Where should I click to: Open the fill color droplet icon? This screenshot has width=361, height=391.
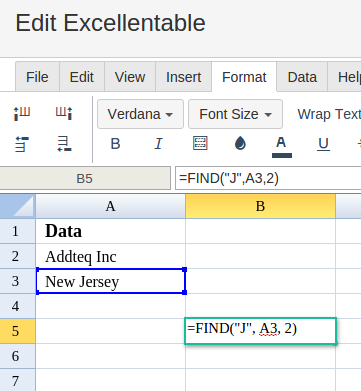point(240,144)
